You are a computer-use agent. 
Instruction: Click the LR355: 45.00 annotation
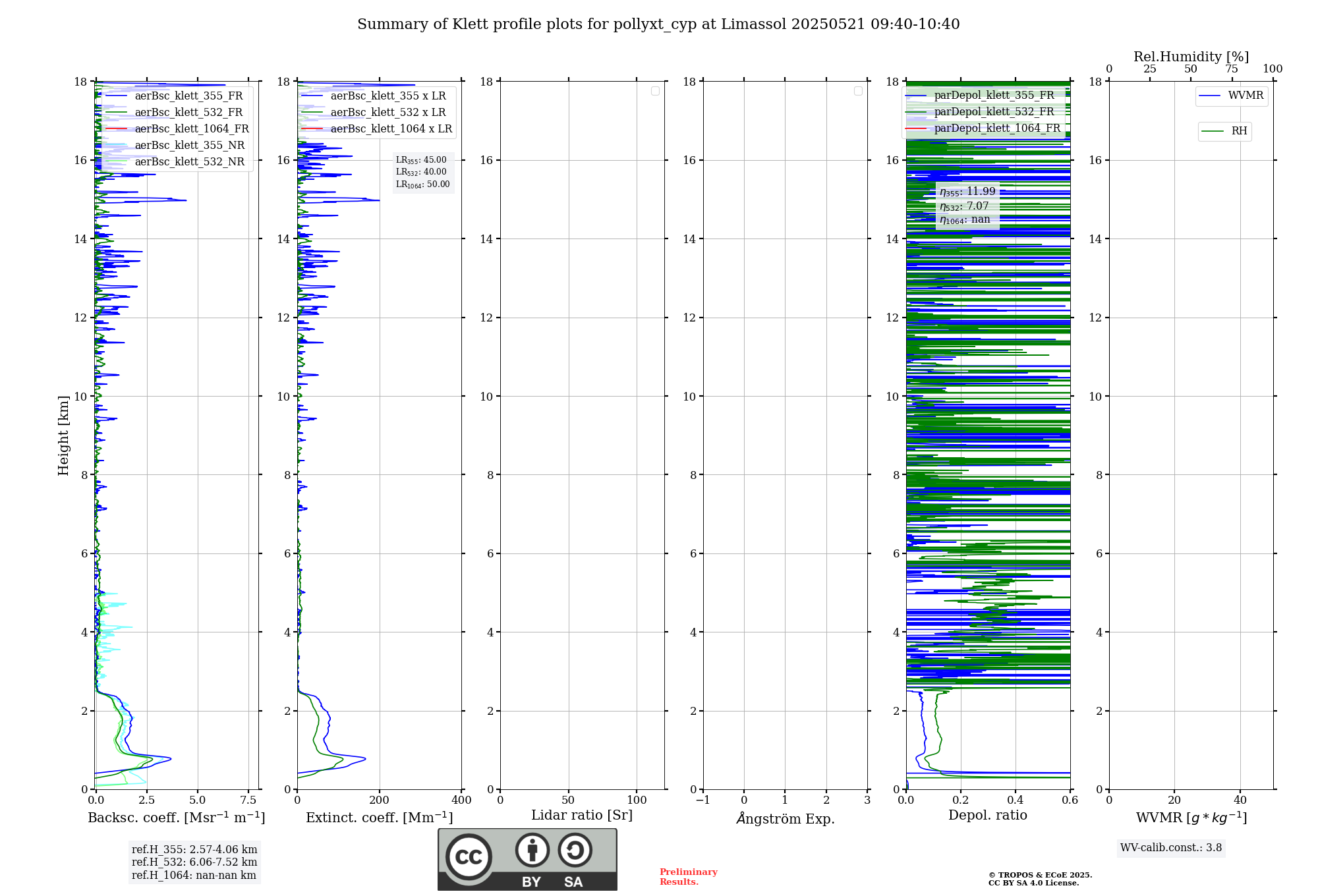[x=421, y=160]
